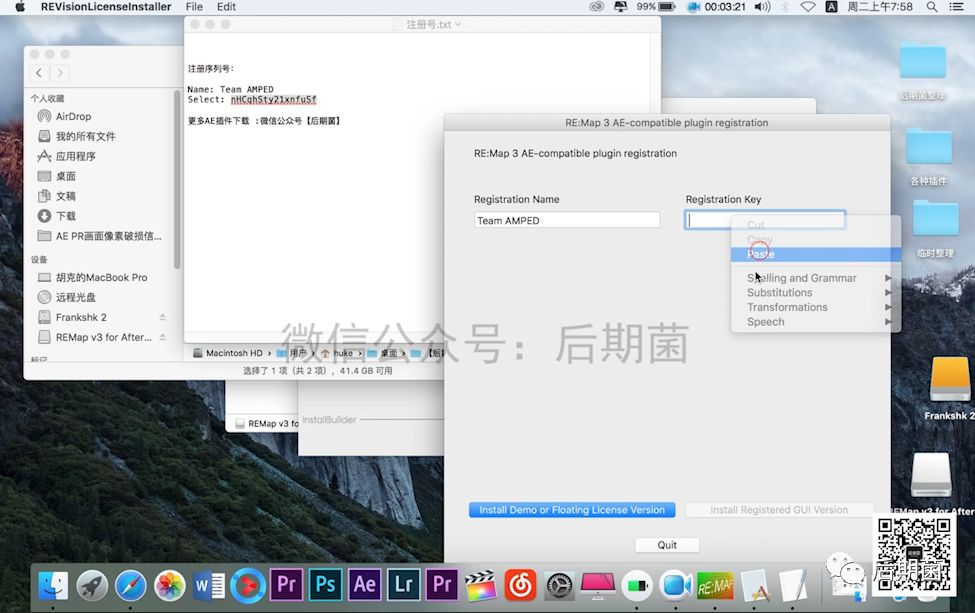Click the Finder sidebar scrollbar
Screen dimensions: 975x613
(x=177, y=179)
